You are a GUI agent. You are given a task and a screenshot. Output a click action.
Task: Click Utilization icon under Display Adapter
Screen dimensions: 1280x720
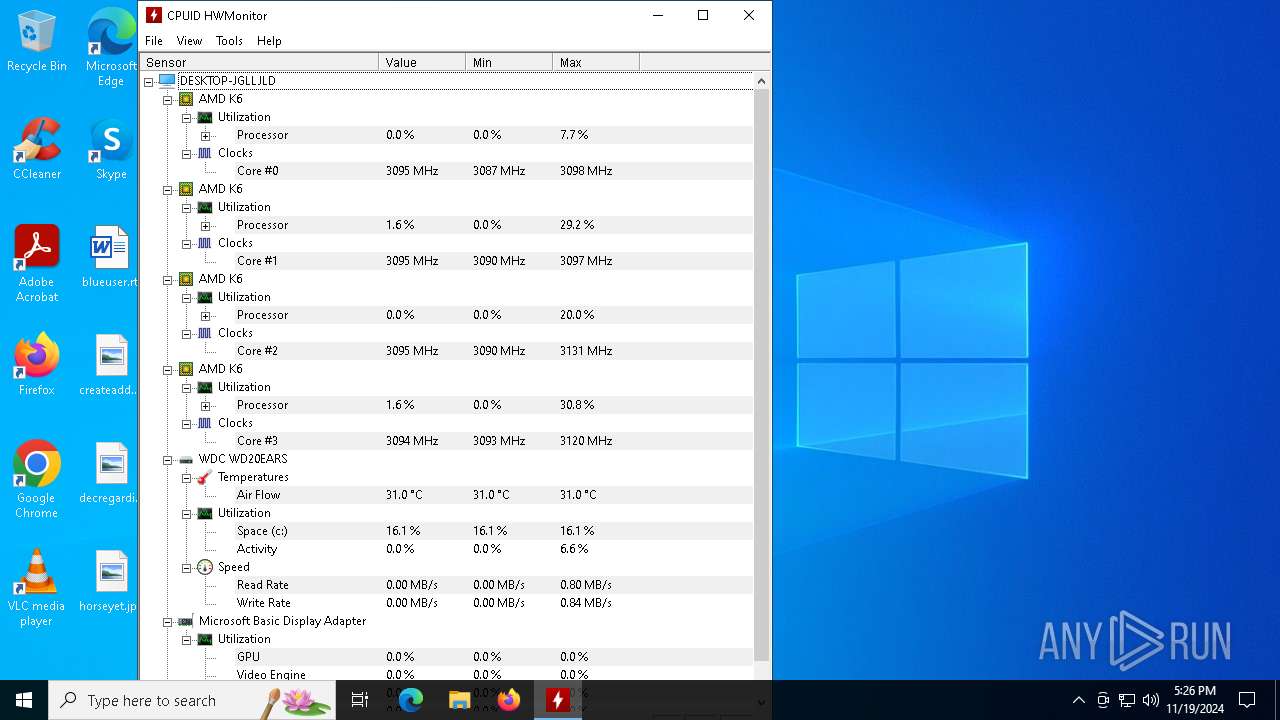point(205,639)
